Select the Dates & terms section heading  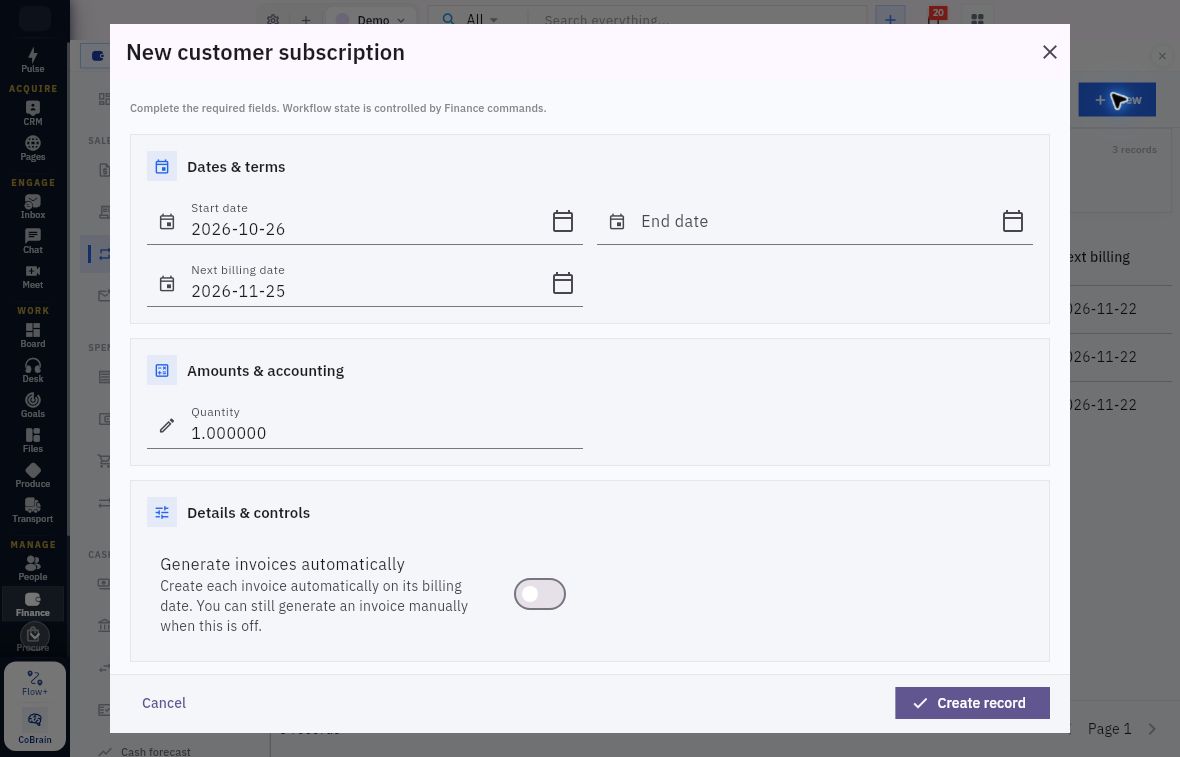pos(236,167)
